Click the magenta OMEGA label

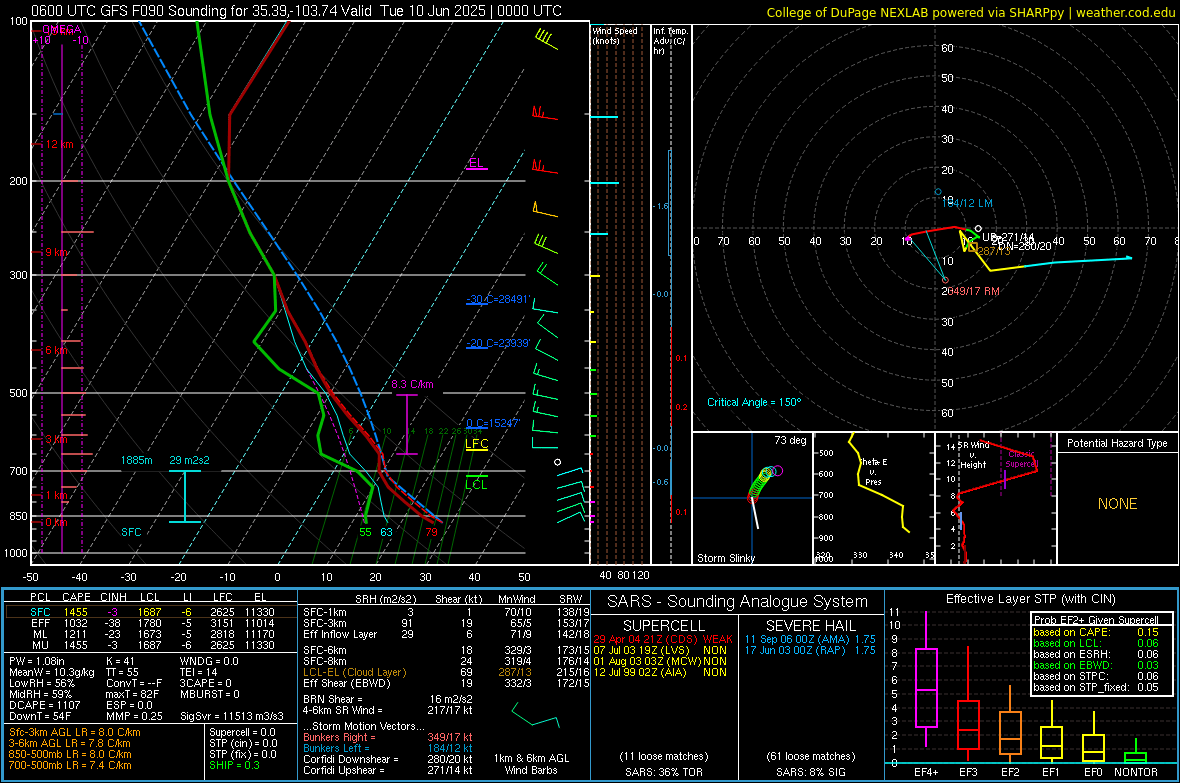pos(61,30)
